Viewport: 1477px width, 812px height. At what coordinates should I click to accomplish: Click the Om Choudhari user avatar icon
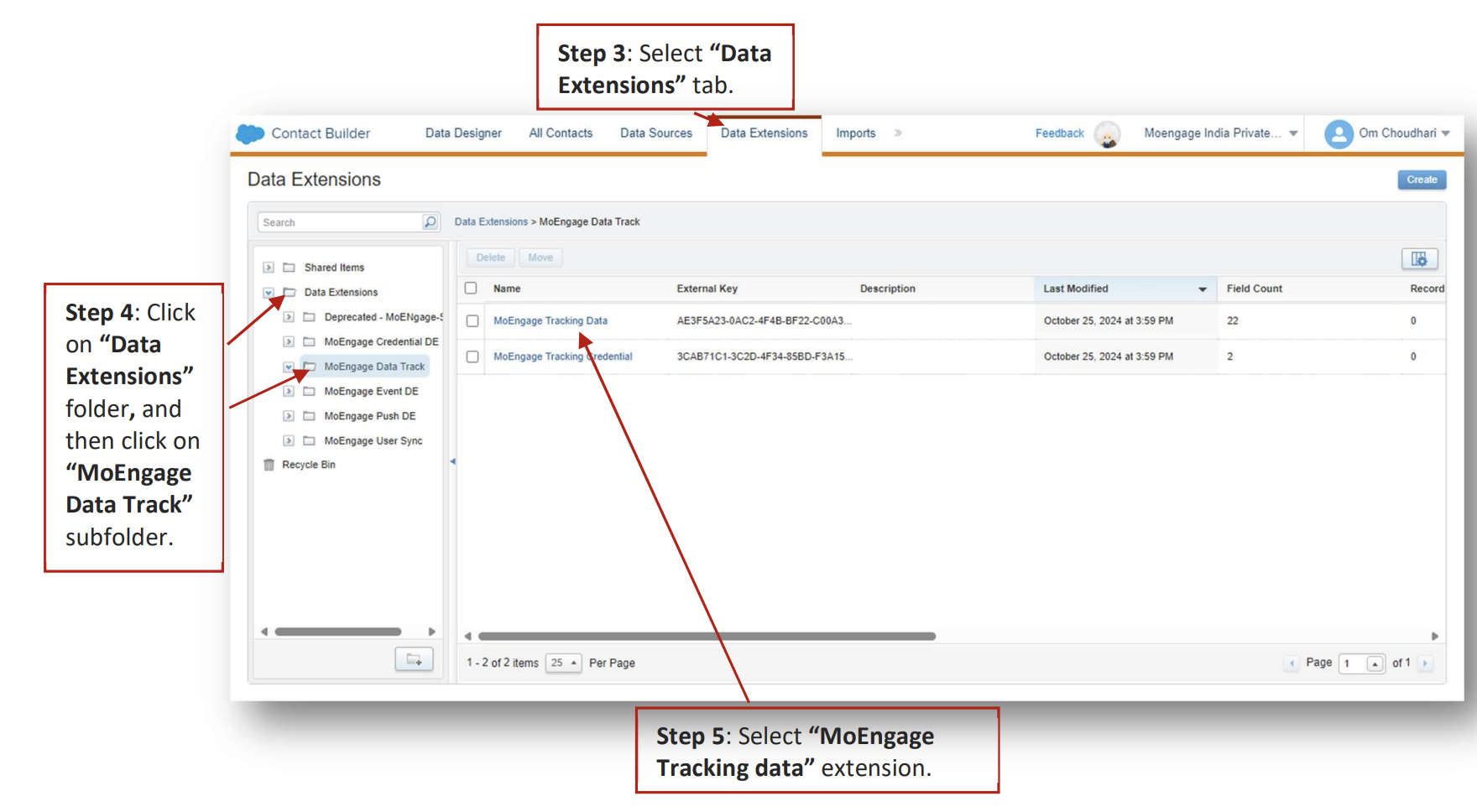(x=1339, y=133)
